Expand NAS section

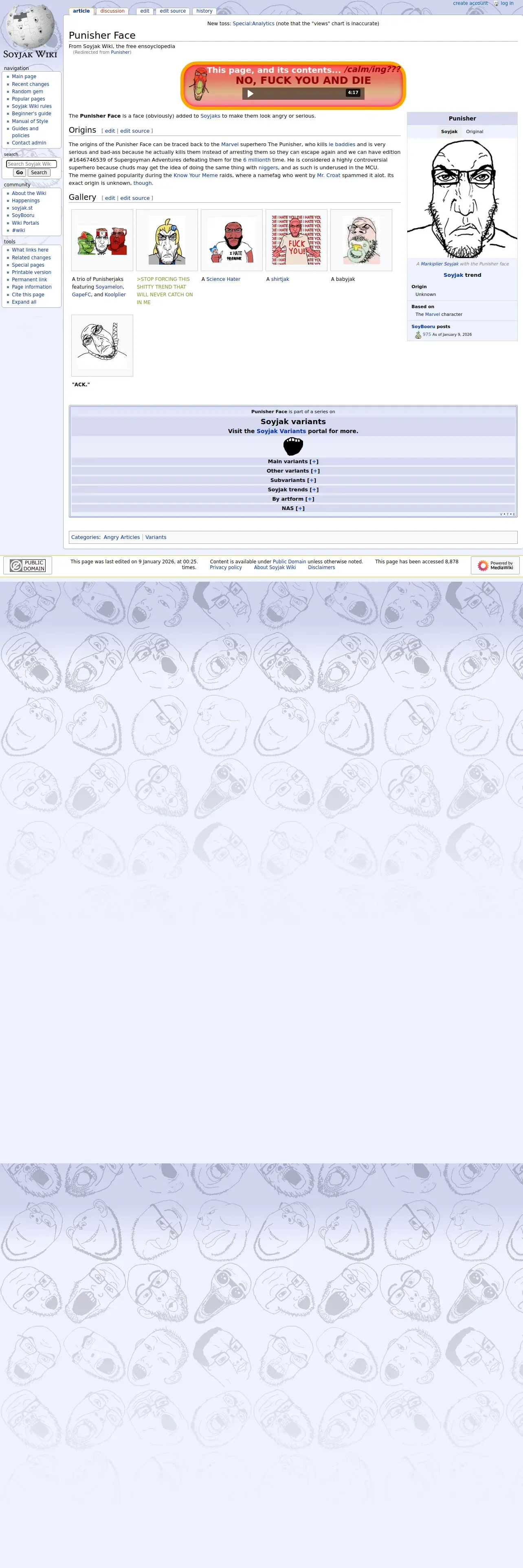[300, 508]
